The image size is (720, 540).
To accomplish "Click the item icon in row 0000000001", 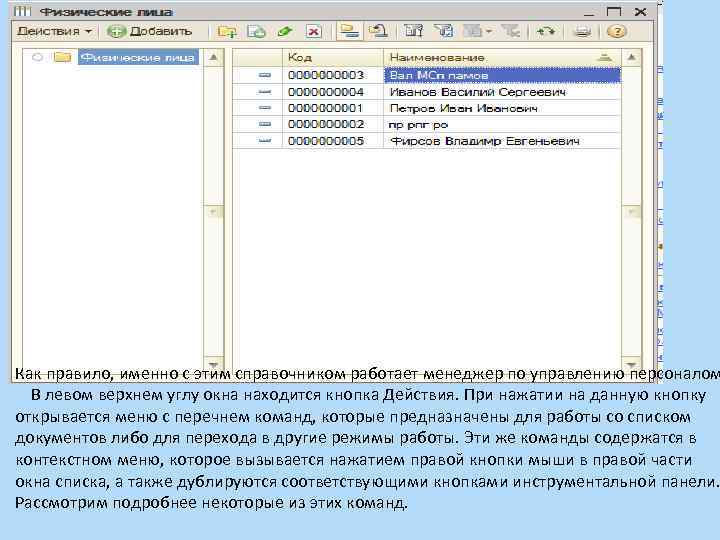I will click(265, 108).
